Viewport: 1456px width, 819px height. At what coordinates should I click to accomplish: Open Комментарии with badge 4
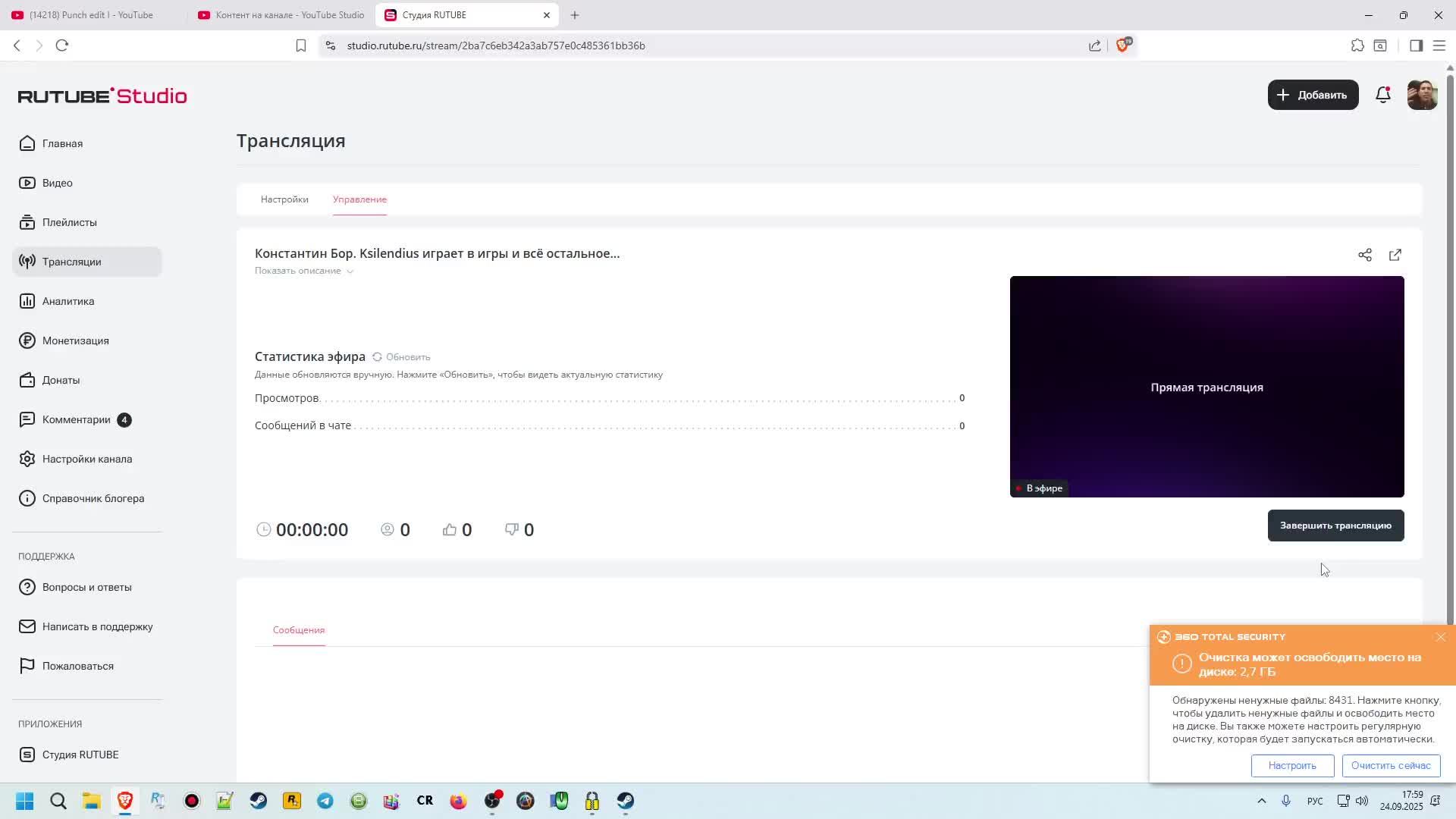[76, 419]
